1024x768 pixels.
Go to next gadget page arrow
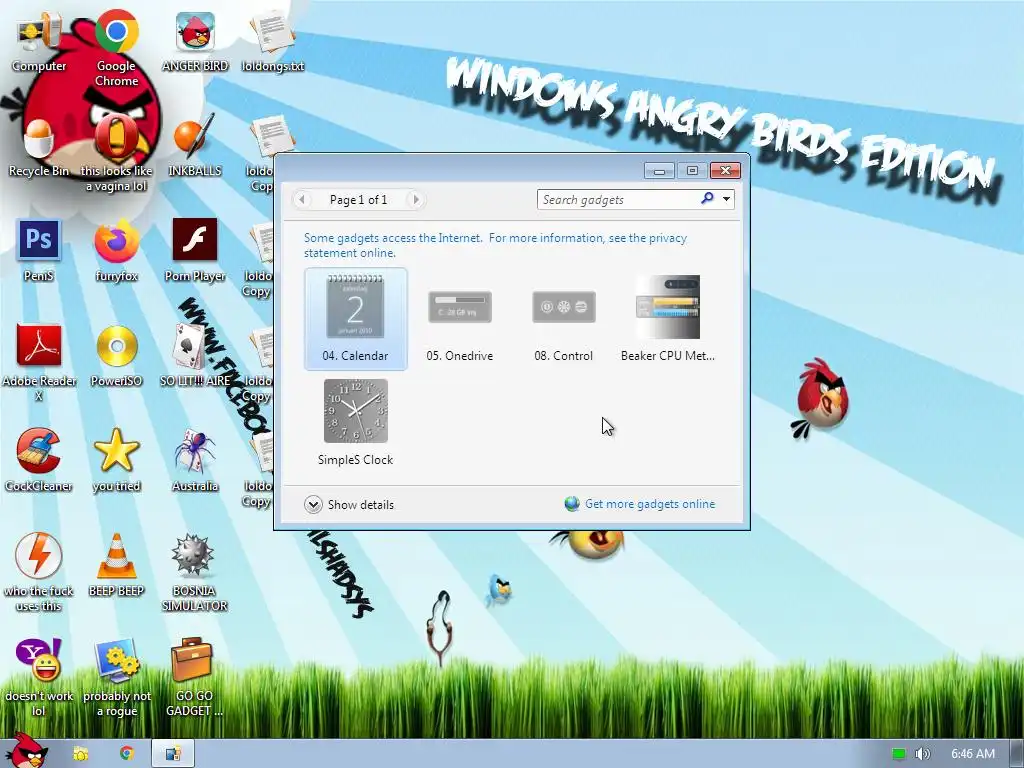coord(415,200)
